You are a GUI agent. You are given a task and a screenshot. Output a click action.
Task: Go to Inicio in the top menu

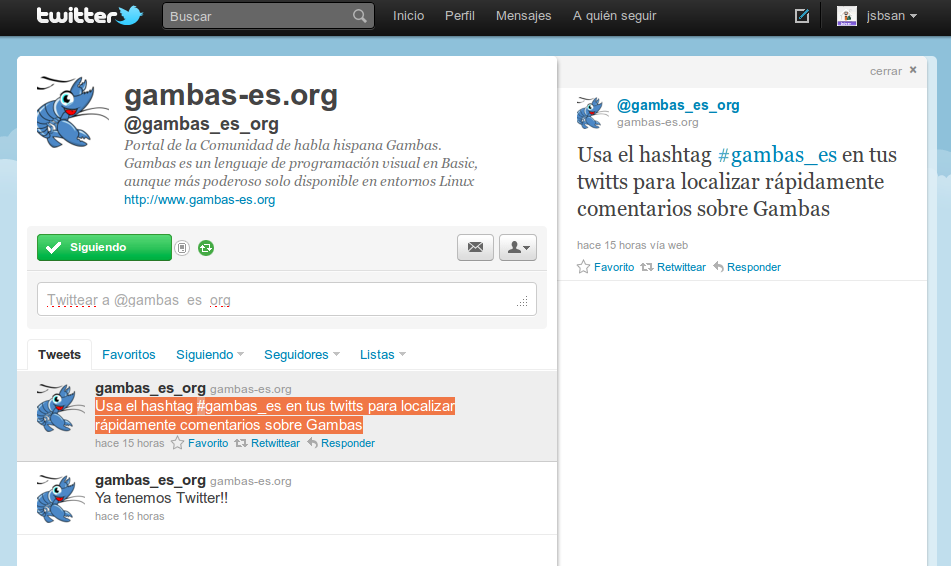click(408, 16)
